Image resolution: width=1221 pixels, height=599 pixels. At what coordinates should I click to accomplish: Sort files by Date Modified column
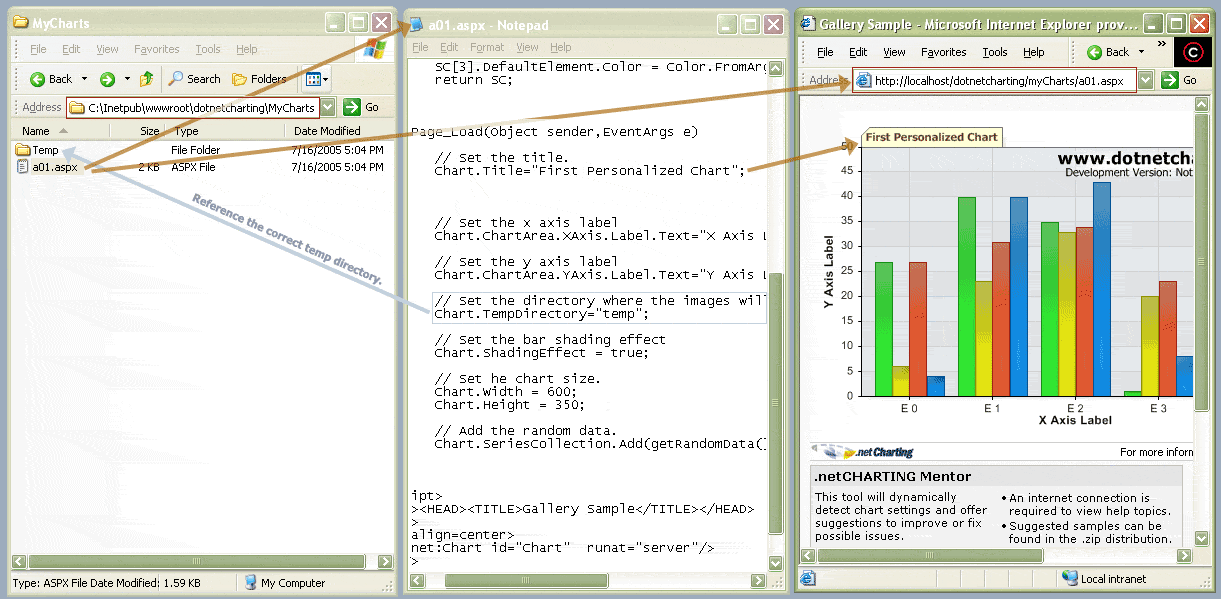tap(327, 131)
